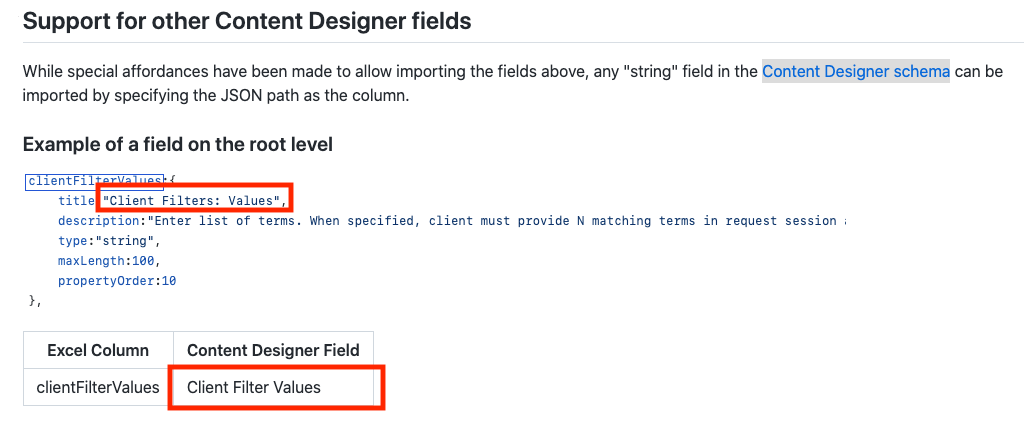Image resolution: width=1024 pixels, height=421 pixels.
Task: Click the closing brace of the code block
Action: 35,301
